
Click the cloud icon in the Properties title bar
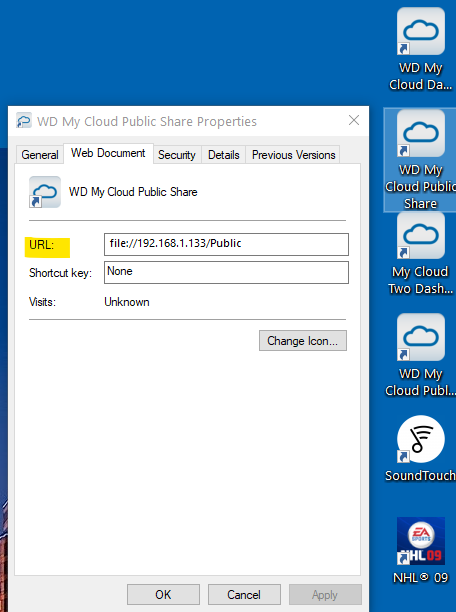(x=24, y=121)
